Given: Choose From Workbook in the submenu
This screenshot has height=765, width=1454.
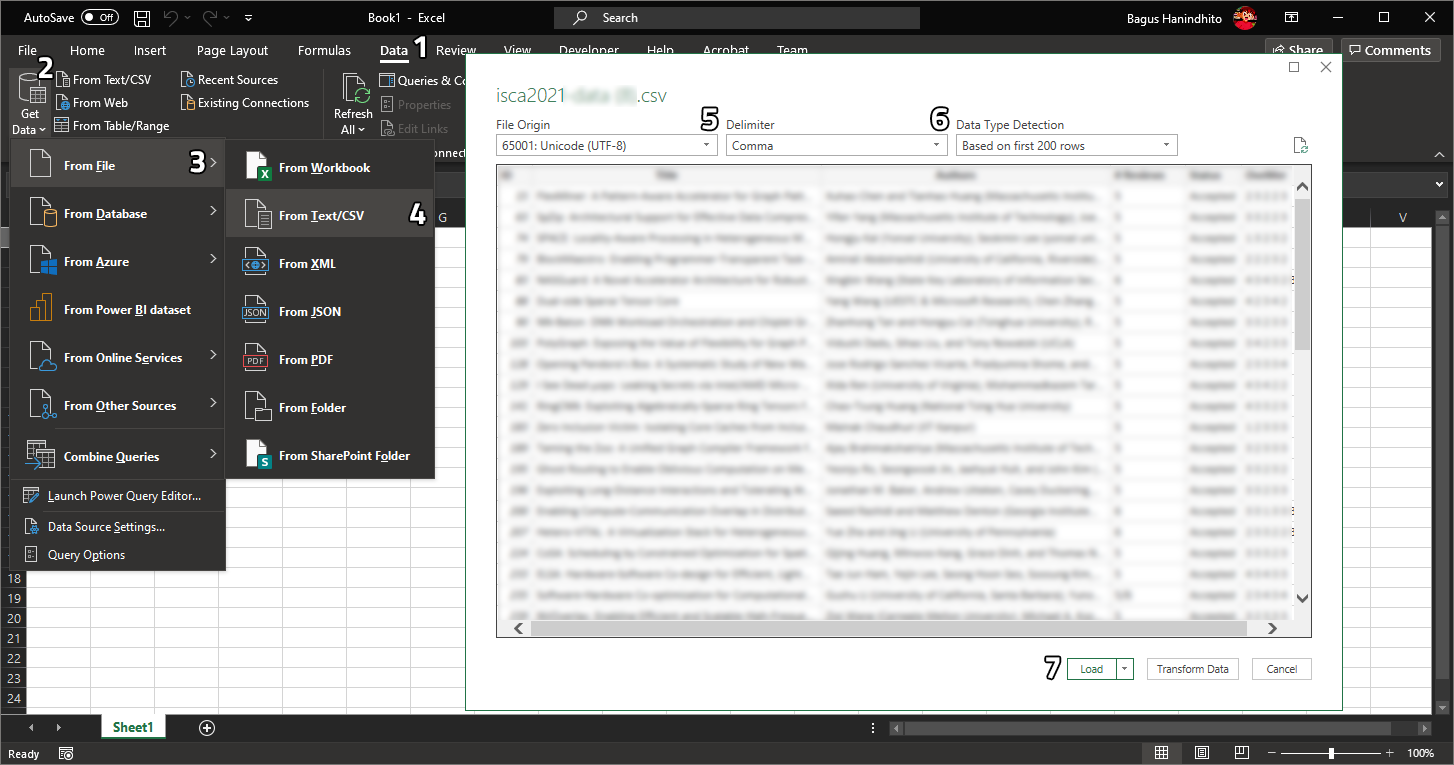Looking at the screenshot, I should point(330,168).
